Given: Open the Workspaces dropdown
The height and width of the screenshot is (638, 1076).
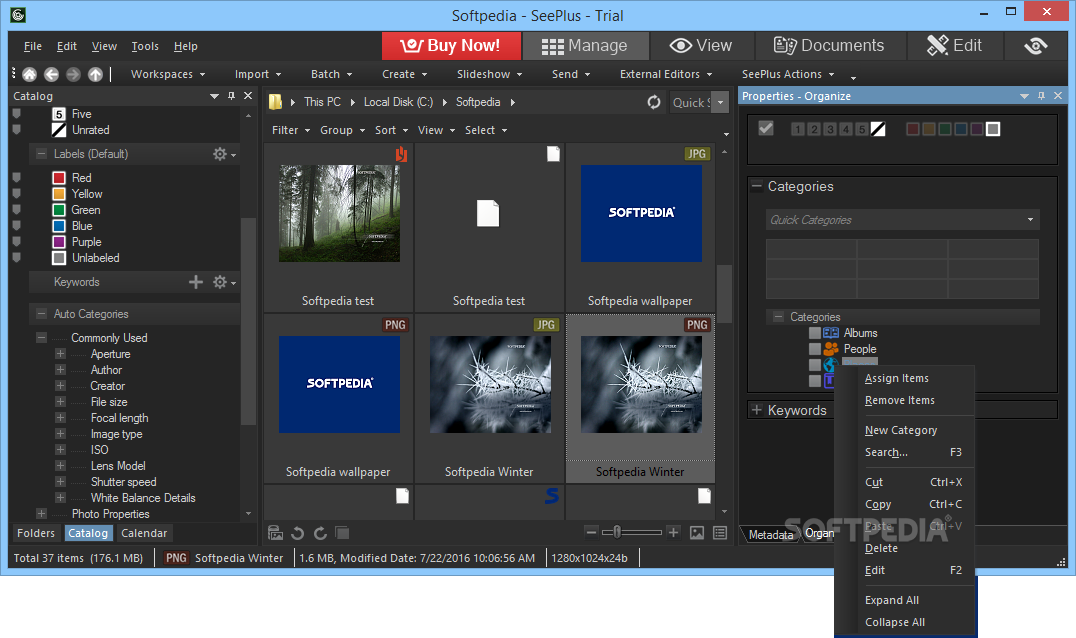Looking at the screenshot, I should tap(168, 74).
